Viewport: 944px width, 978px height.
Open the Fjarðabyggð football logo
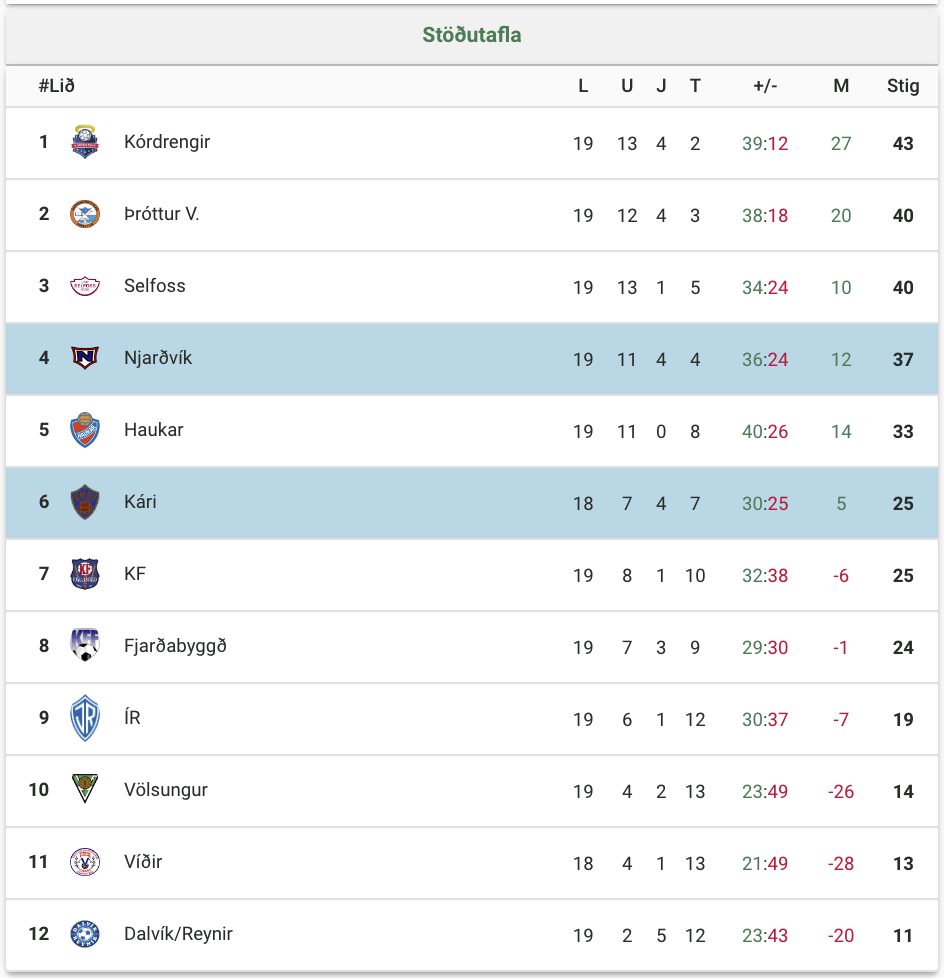[85, 646]
